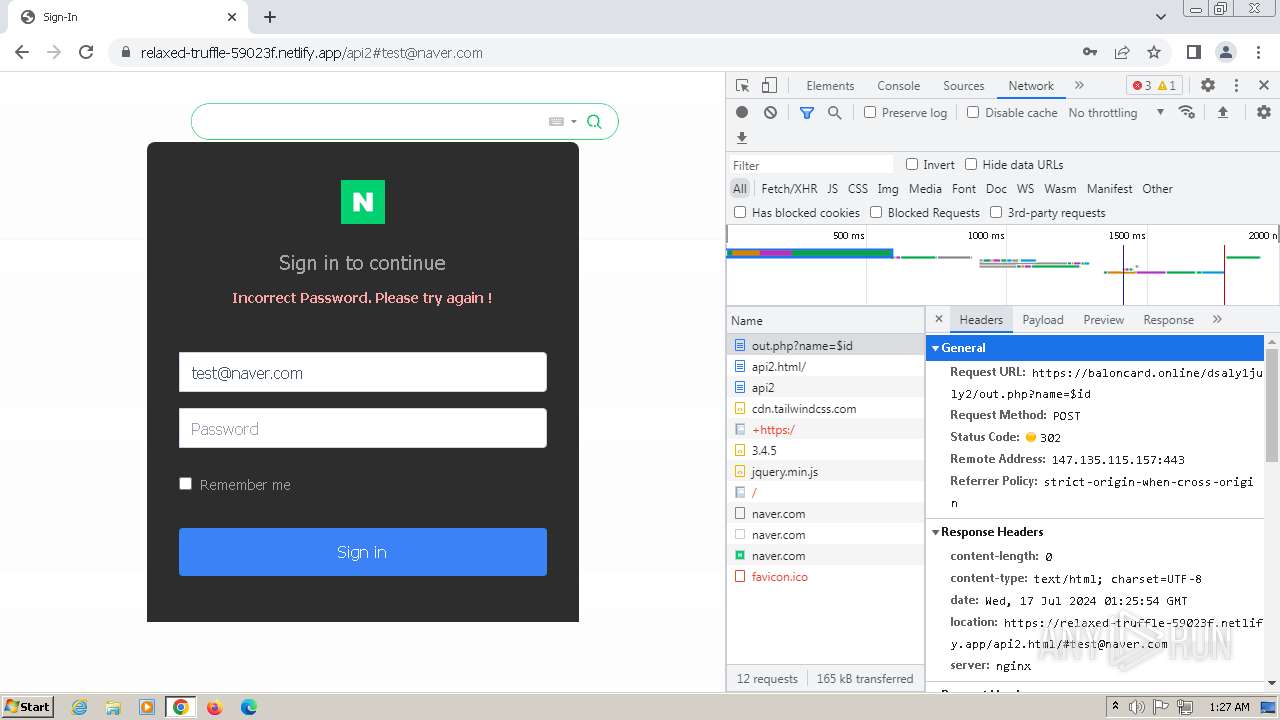Select the jquery.min.js request

[826, 472]
